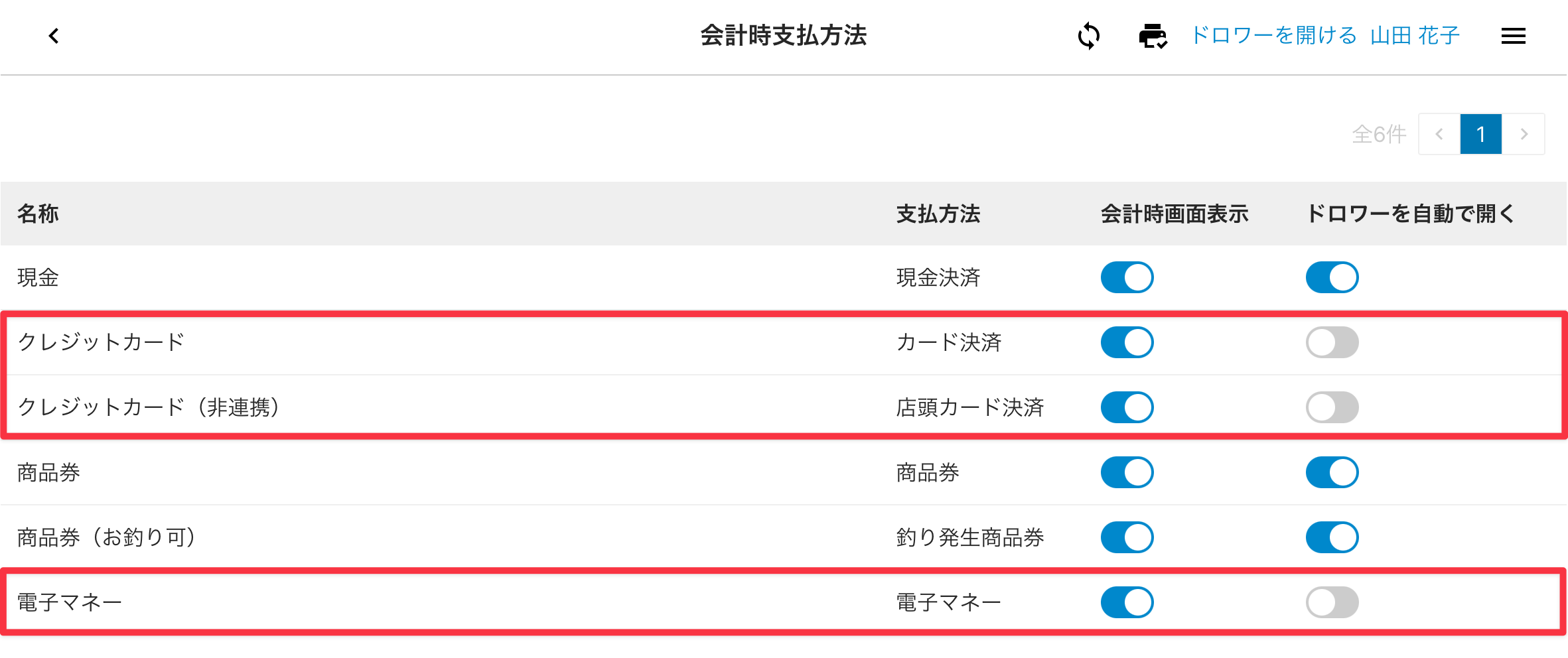Image resolution: width=1568 pixels, height=658 pixels.
Task: Enable auto drawer open for 電子マネー
Action: [x=1332, y=602]
